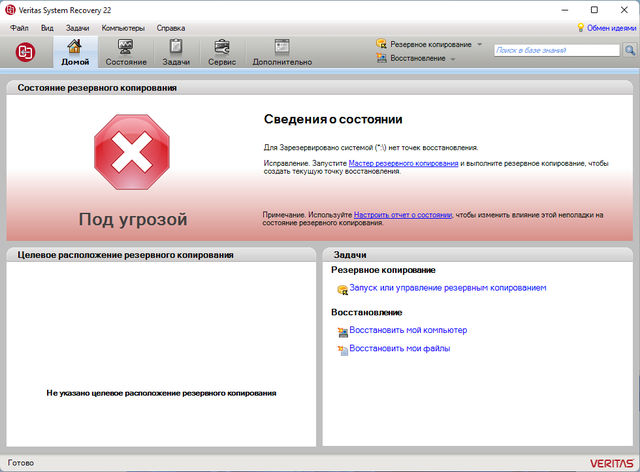
Task: Open the Домой (Home) toolbar view
Action: [74, 52]
